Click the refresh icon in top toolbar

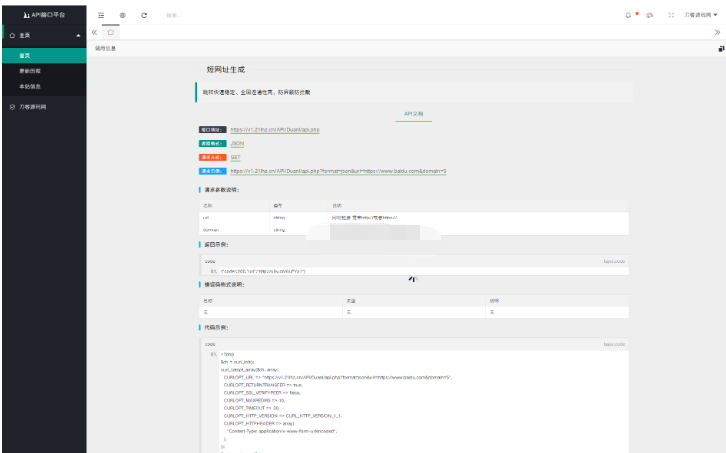144,15
